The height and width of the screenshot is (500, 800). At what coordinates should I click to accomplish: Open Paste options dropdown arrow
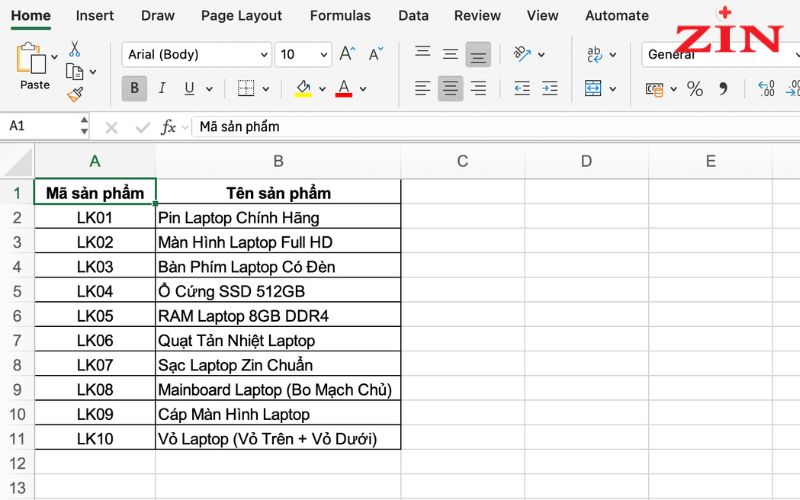tap(54, 57)
